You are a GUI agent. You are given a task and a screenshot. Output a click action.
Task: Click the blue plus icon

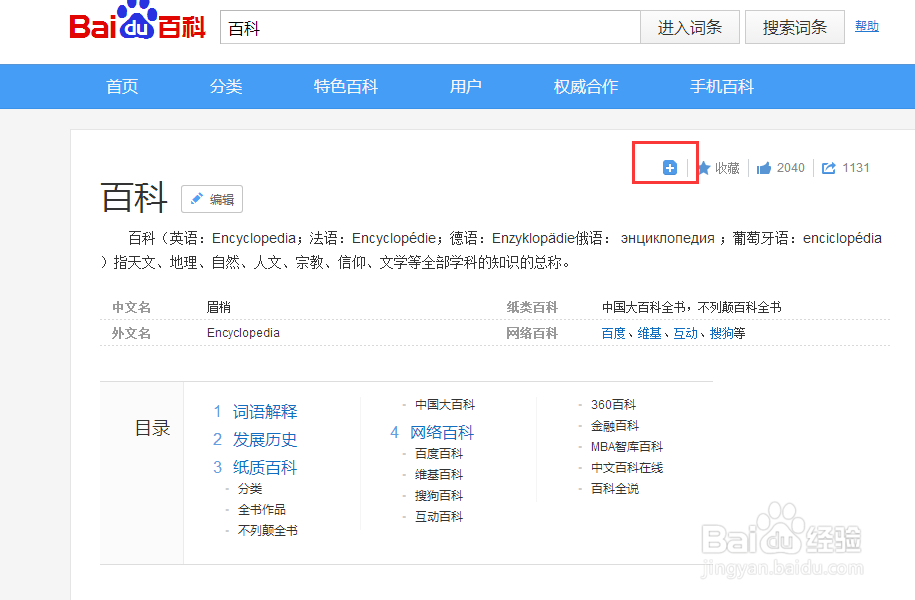pyautogui.click(x=670, y=168)
